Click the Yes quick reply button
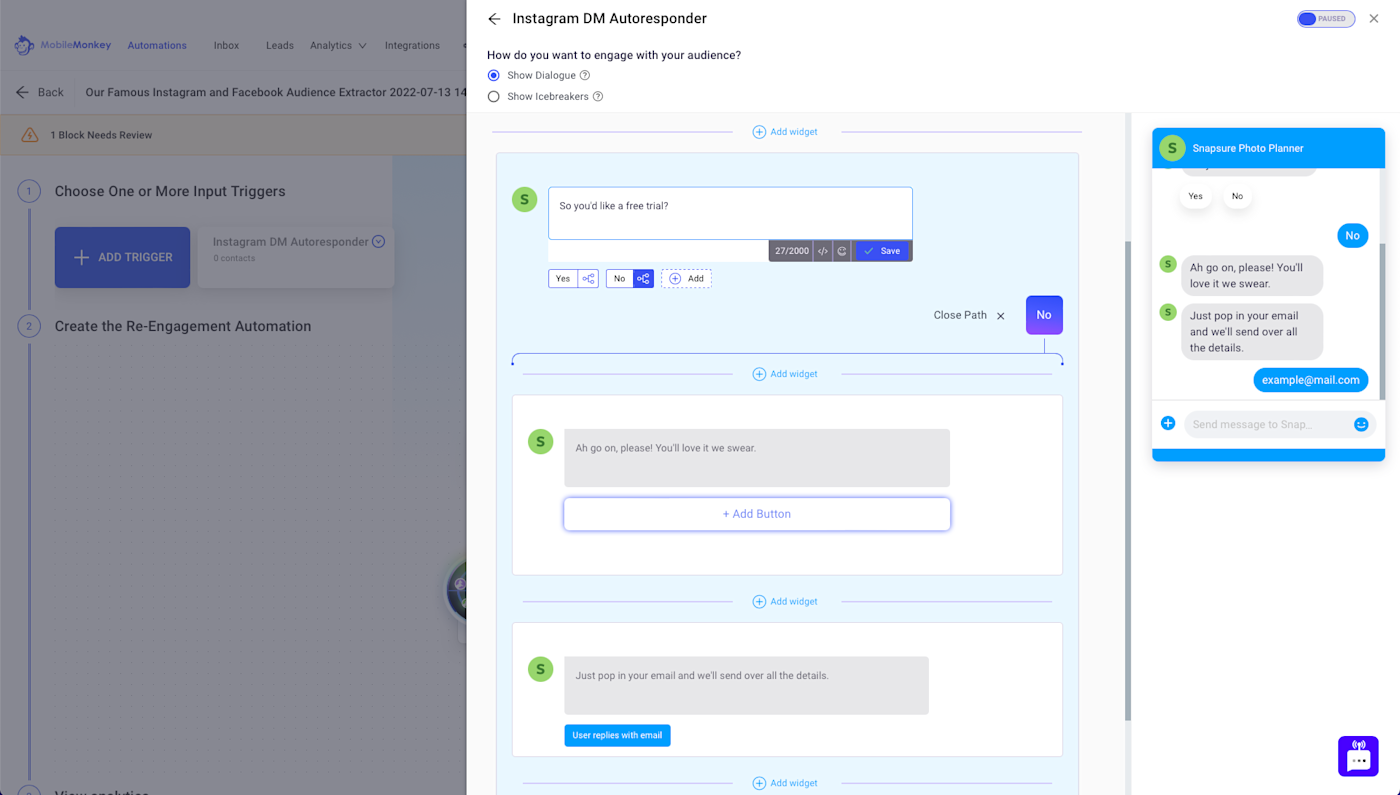The width and height of the screenshot is (1400, 795). pyautogui.click(x=563, y=279)
